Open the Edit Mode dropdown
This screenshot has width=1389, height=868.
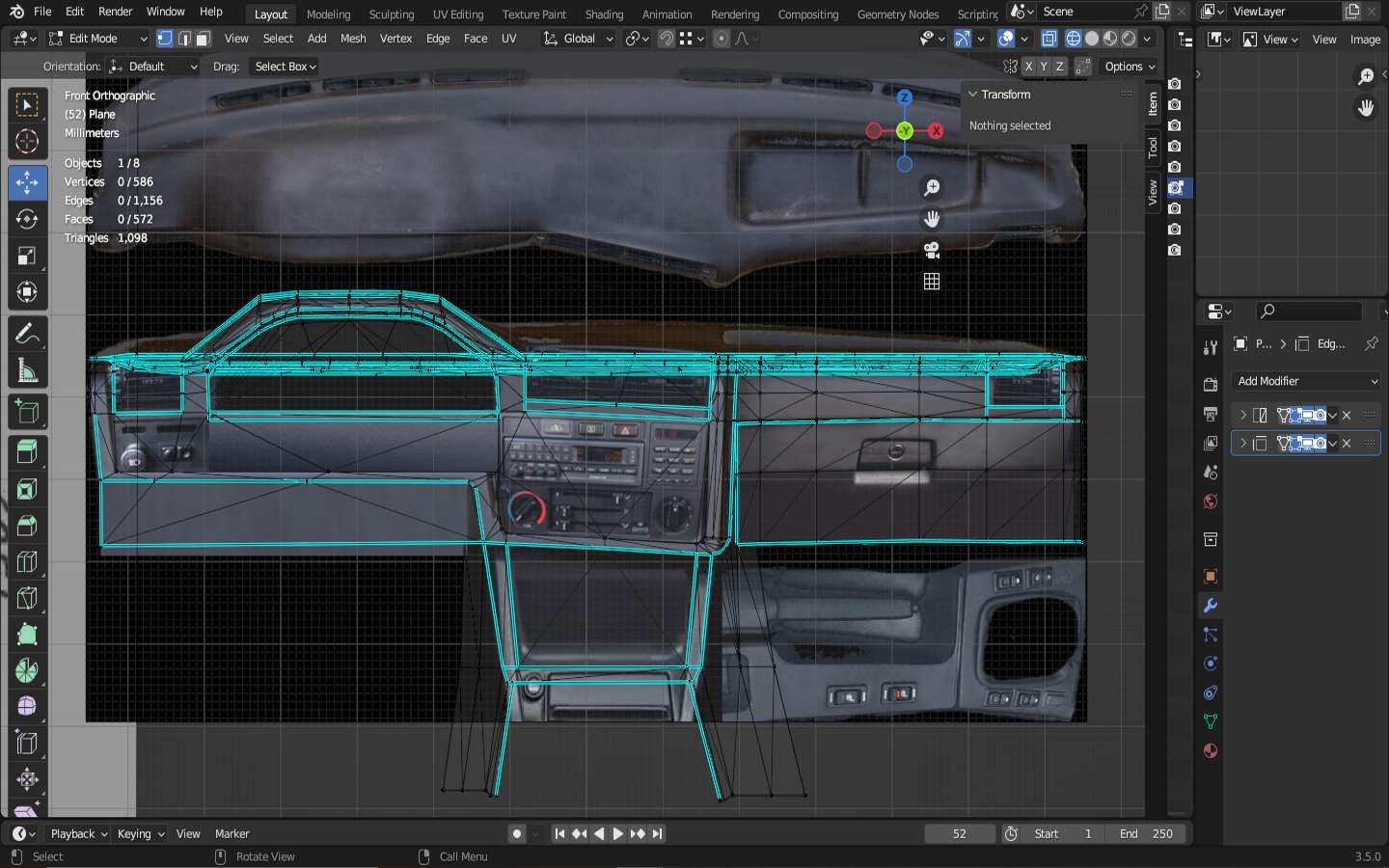tap(96, 39)
